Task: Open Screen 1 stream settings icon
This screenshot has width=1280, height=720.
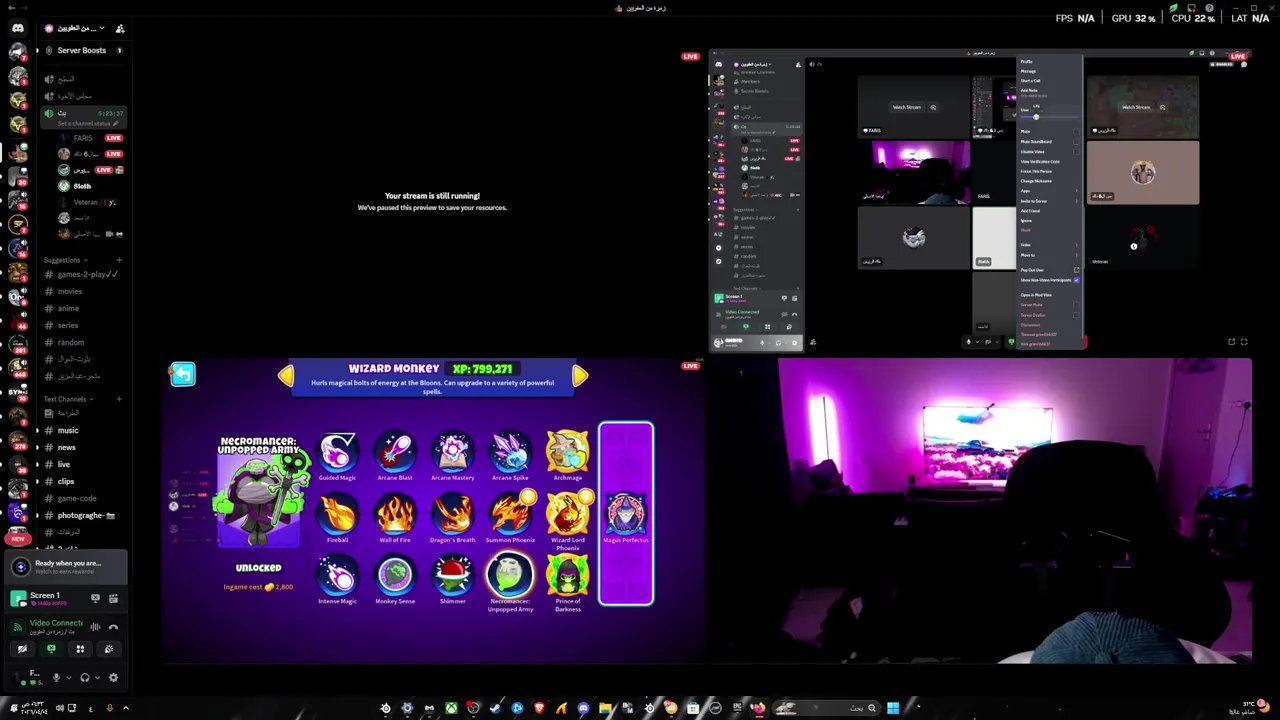Action: coord(113,598)
